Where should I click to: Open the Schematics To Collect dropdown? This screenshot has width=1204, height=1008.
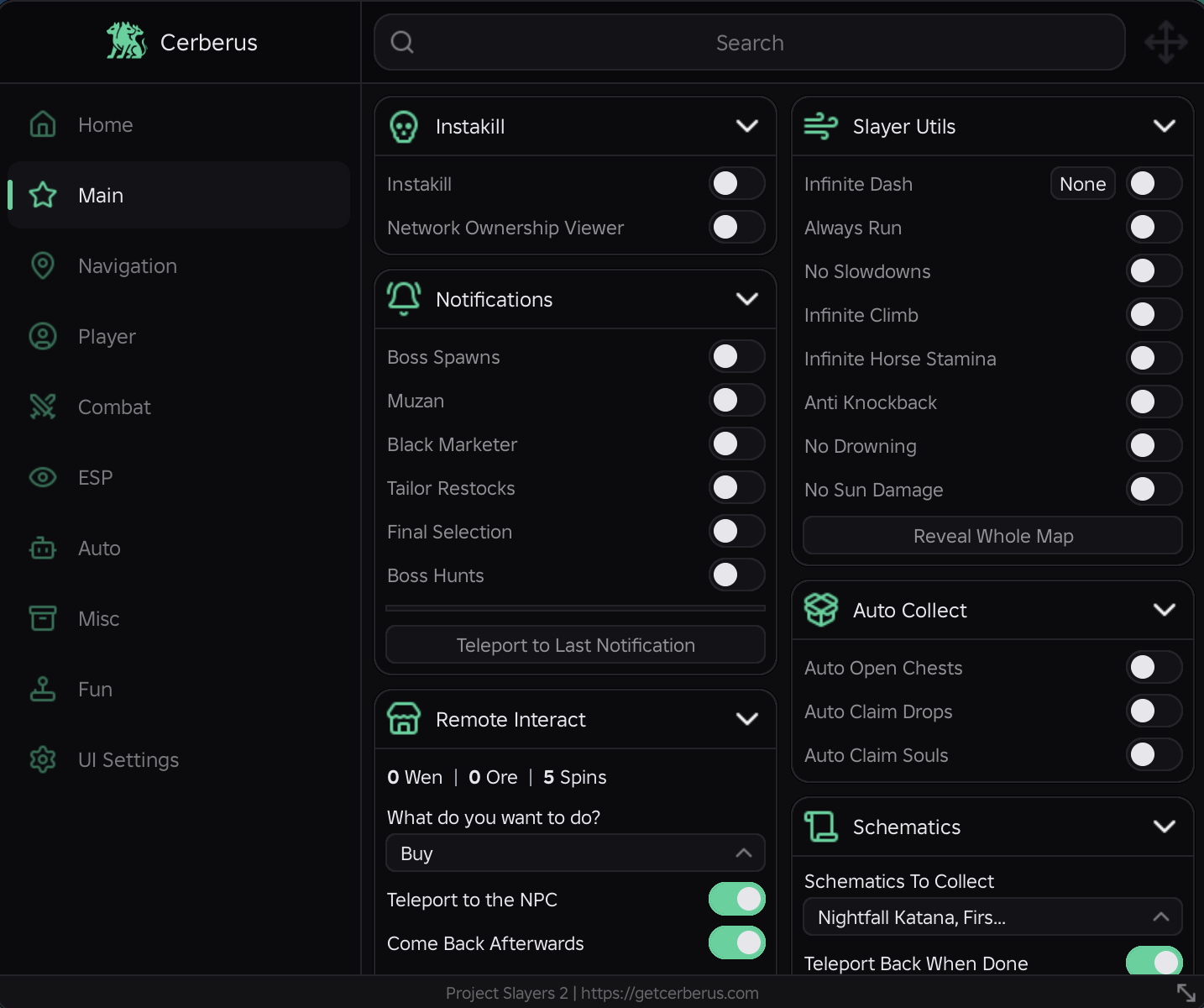pos(992,916)
